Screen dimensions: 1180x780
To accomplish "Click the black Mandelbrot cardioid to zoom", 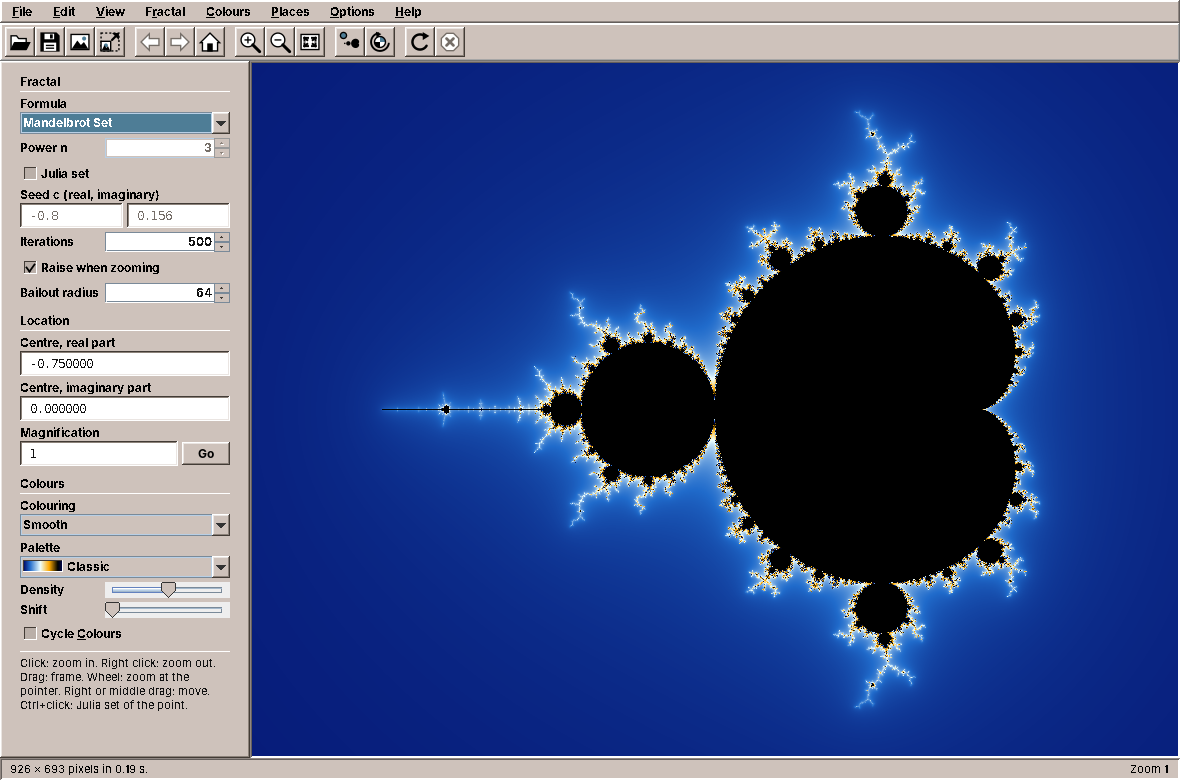I will click(865, 410).
